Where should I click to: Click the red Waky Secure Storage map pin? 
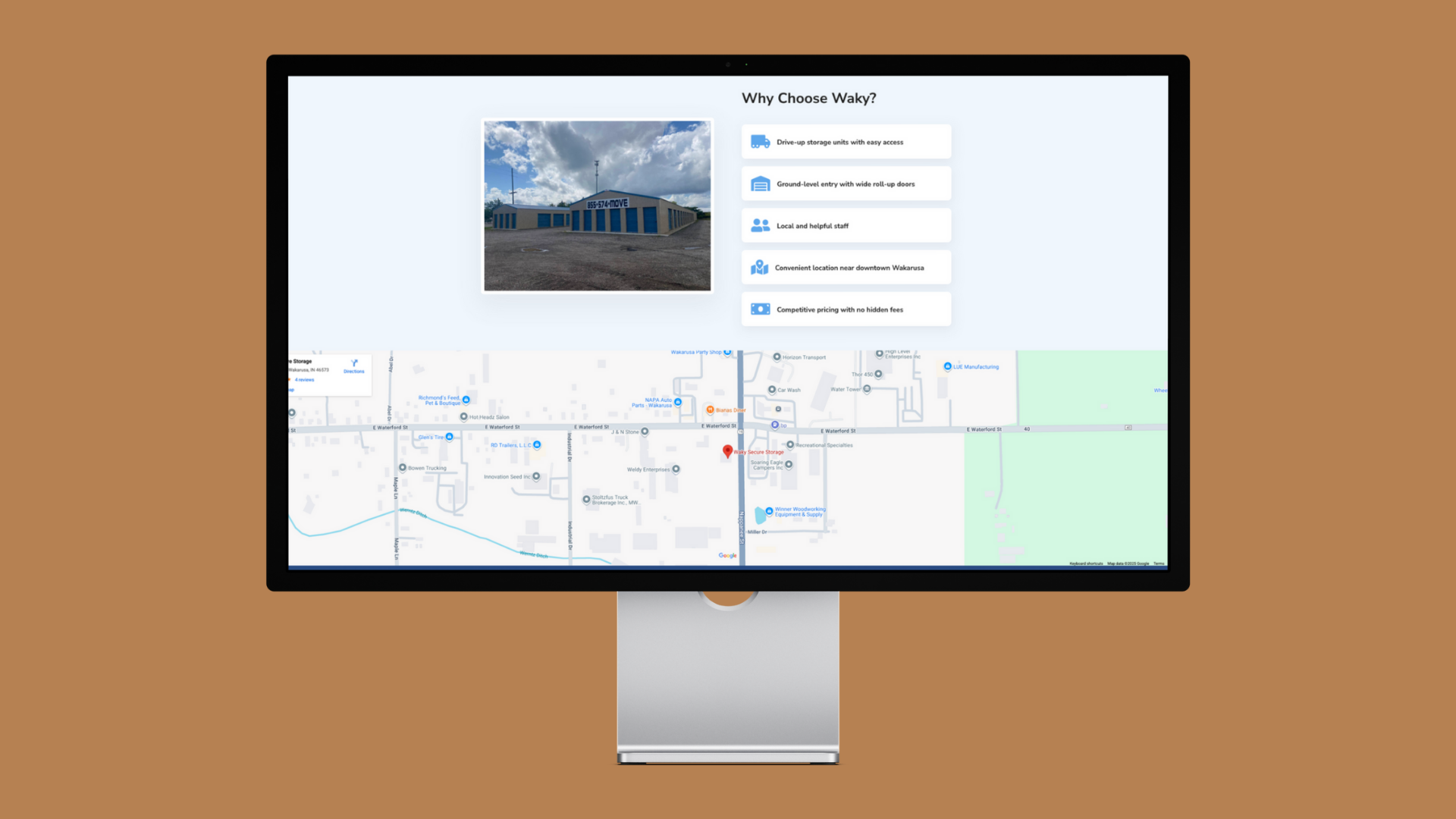727,451
